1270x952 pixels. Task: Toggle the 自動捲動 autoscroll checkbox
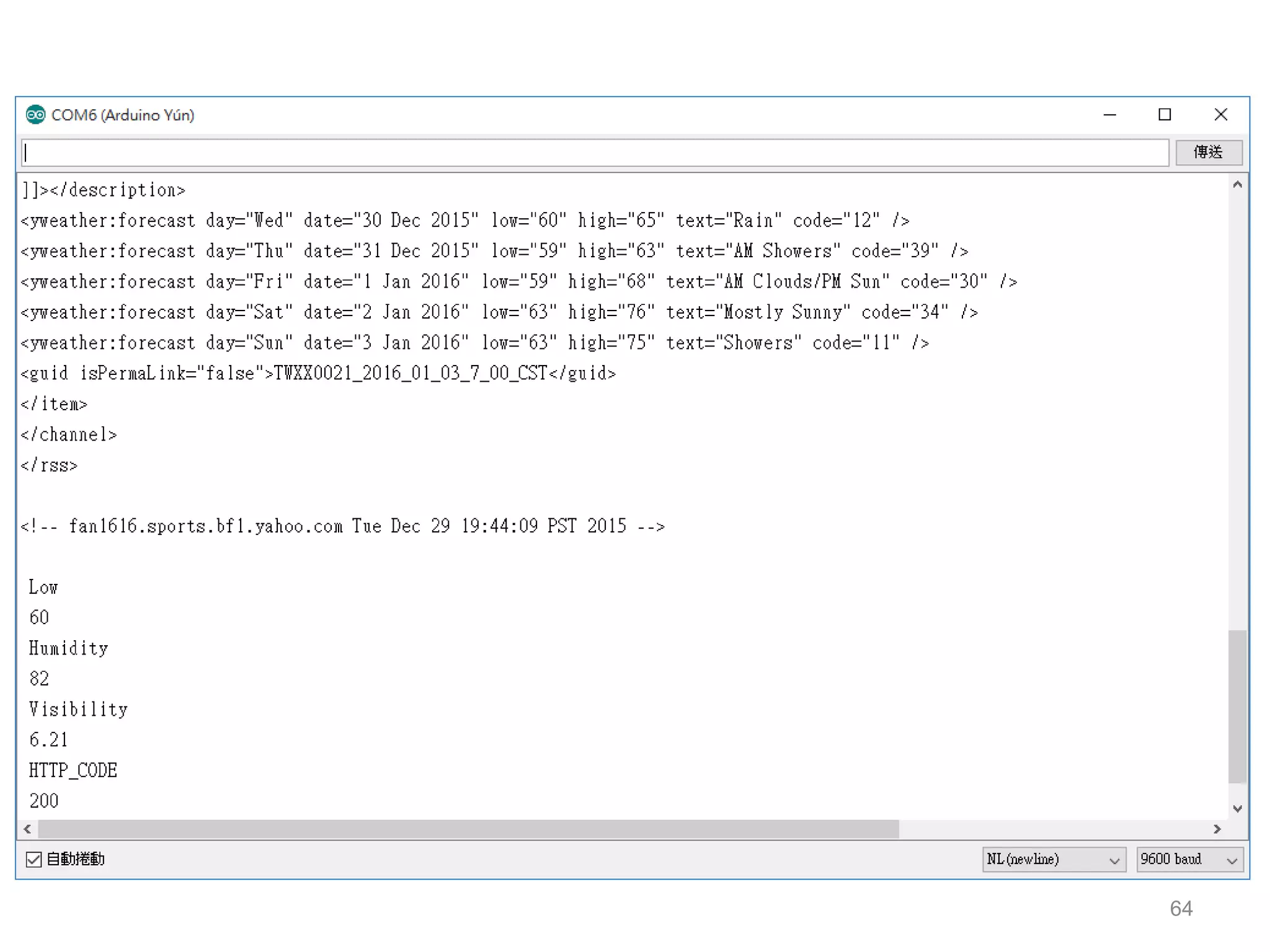click(34, 859)
